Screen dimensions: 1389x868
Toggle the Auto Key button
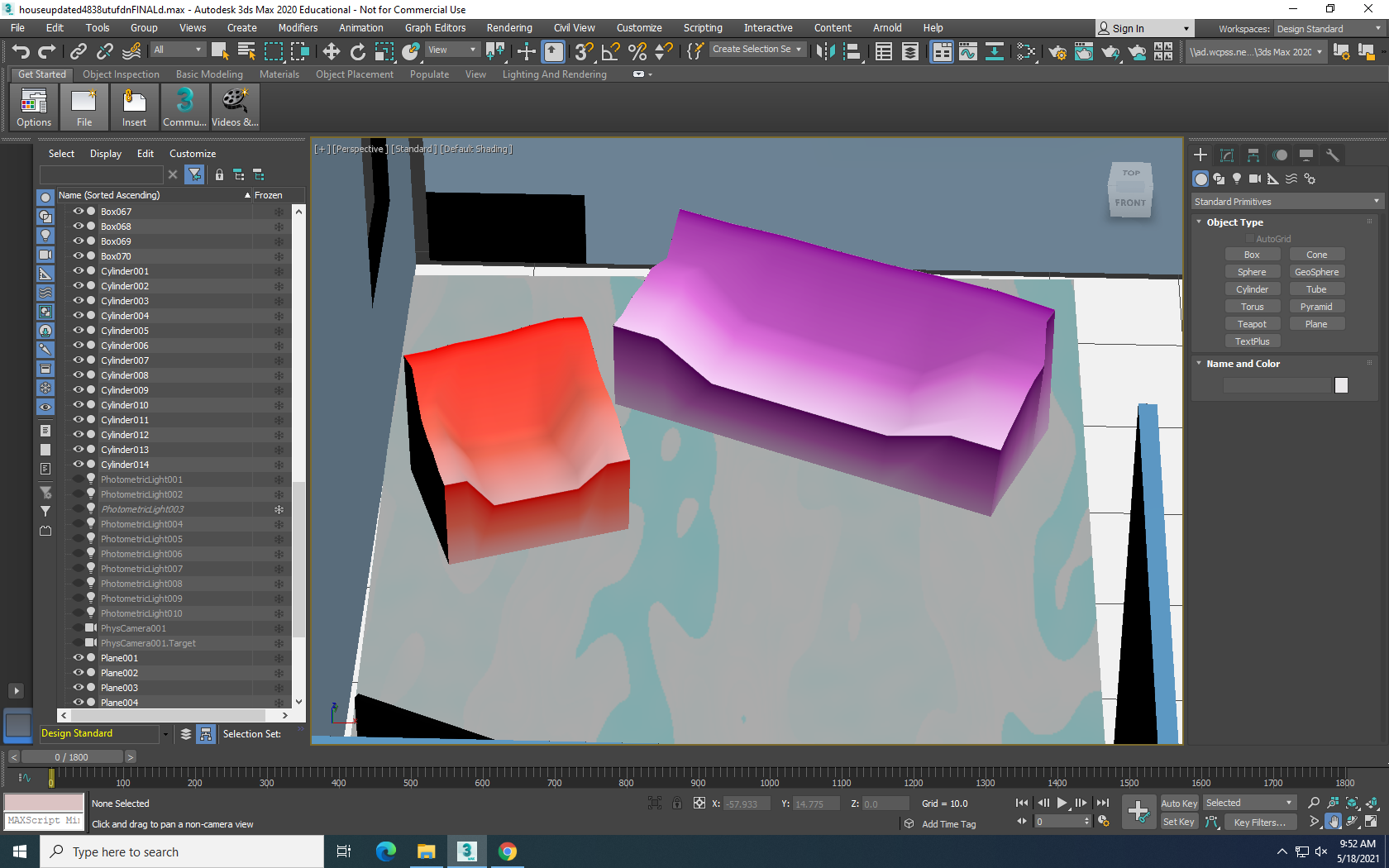click(1179, 804)
